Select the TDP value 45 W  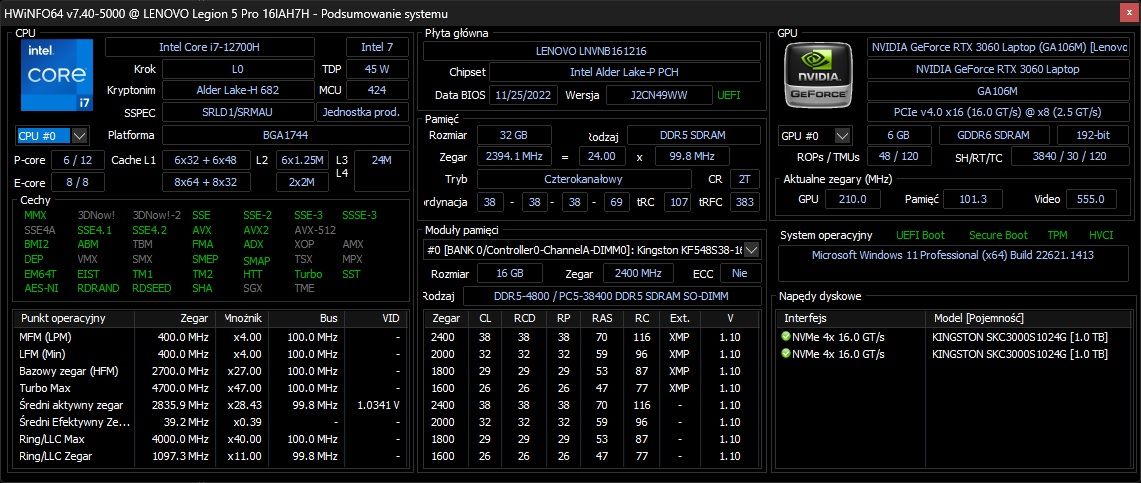click(377, 69)
